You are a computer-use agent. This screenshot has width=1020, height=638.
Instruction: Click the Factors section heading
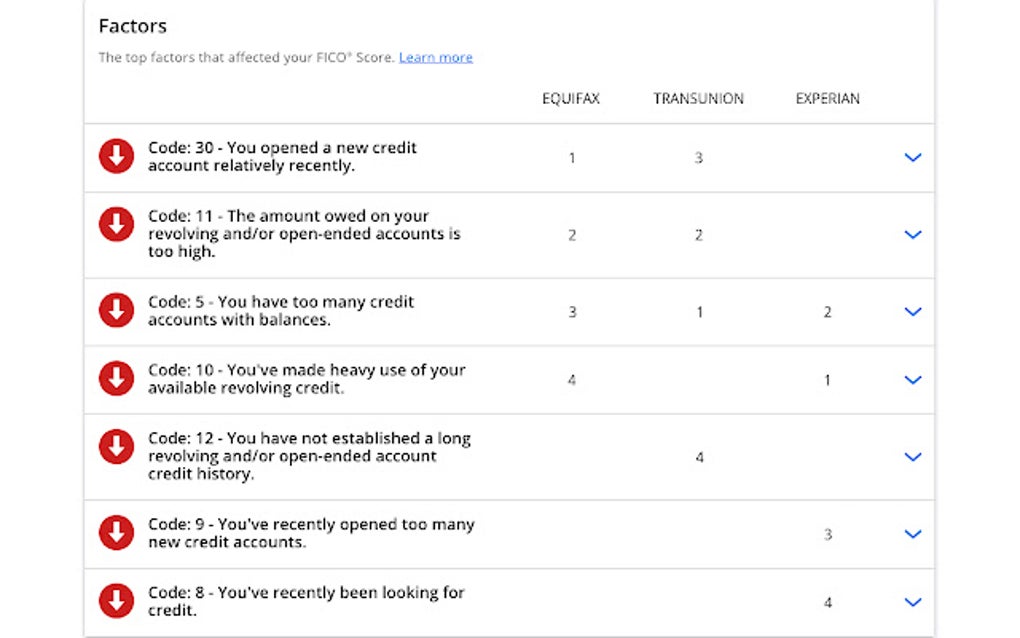133,26
